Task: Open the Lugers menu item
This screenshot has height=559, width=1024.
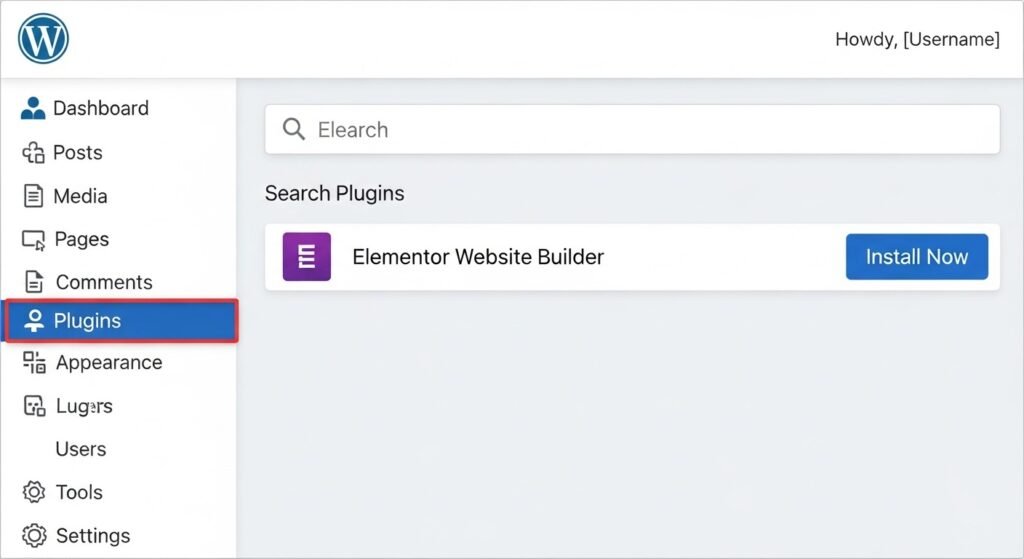Action: (x=84, y=406)
